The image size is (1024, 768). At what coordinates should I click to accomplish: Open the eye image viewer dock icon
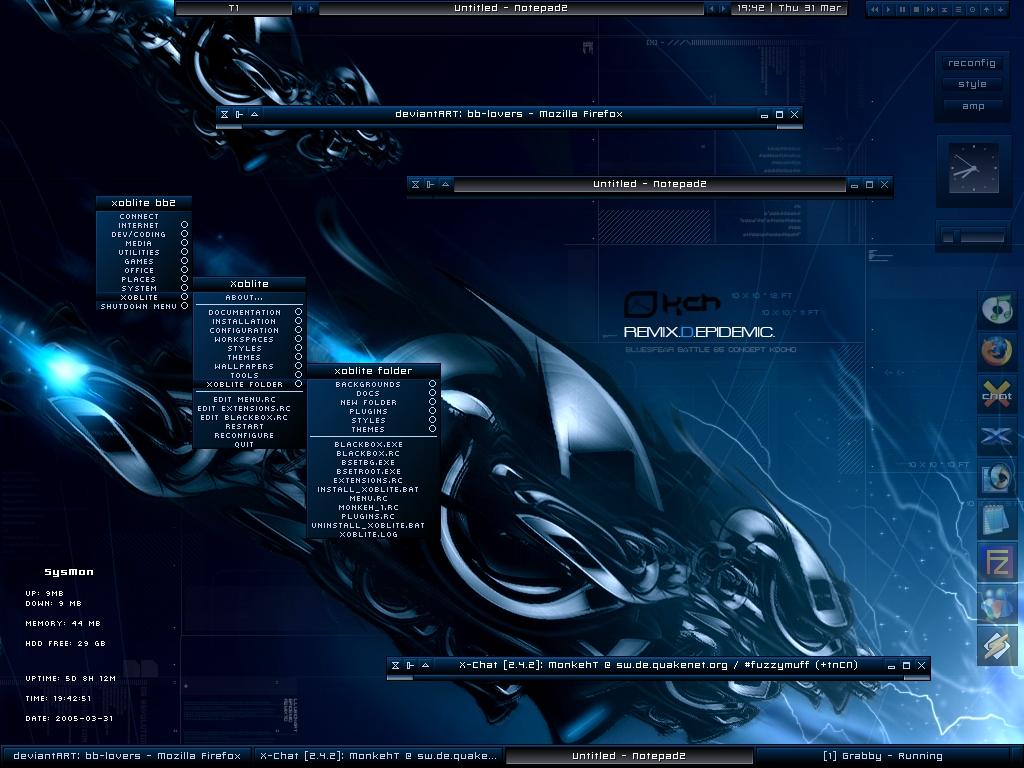pyautogui.click(x=997, y=478)
